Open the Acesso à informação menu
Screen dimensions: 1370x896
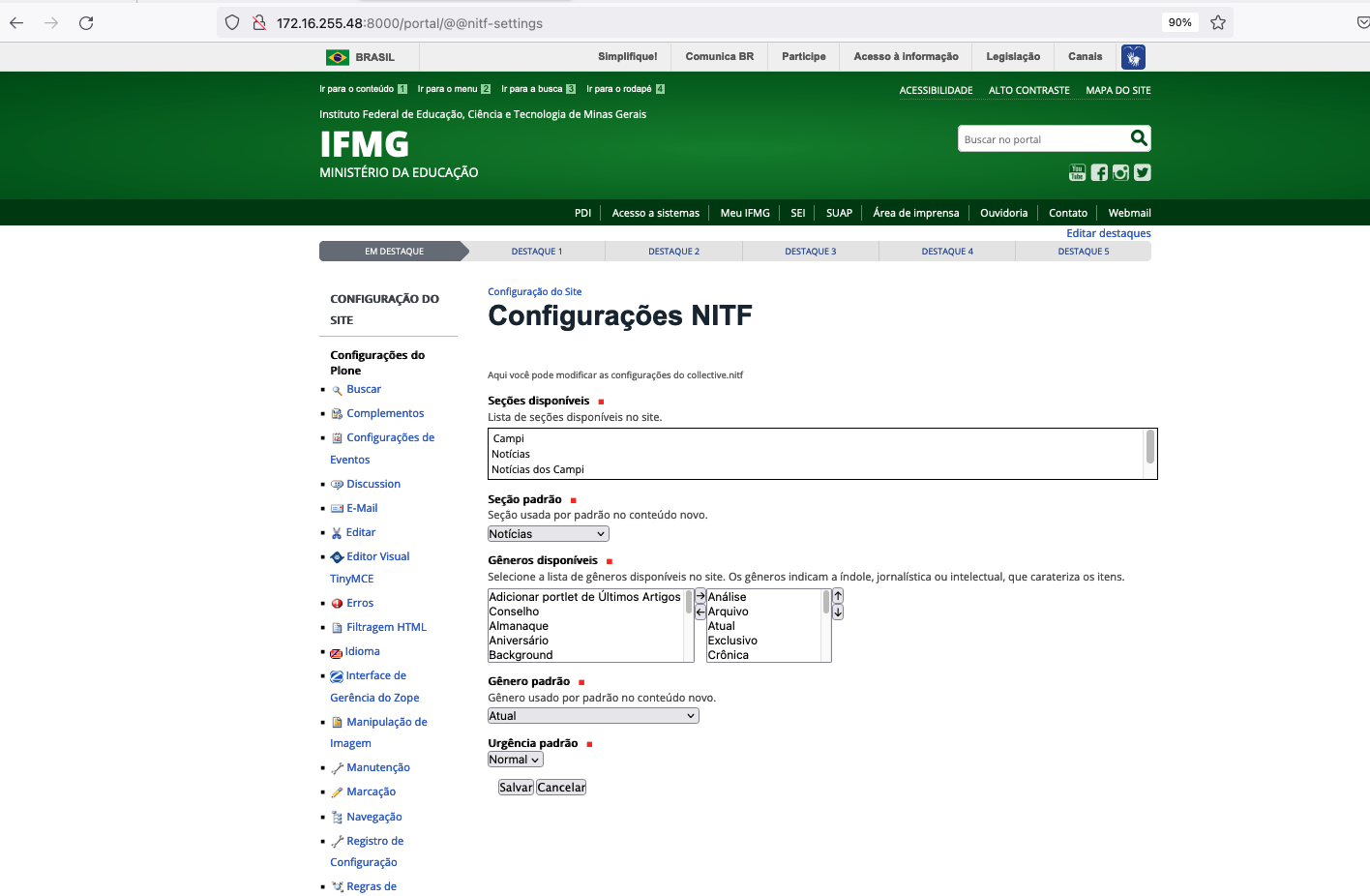click(x=905, y=56)
